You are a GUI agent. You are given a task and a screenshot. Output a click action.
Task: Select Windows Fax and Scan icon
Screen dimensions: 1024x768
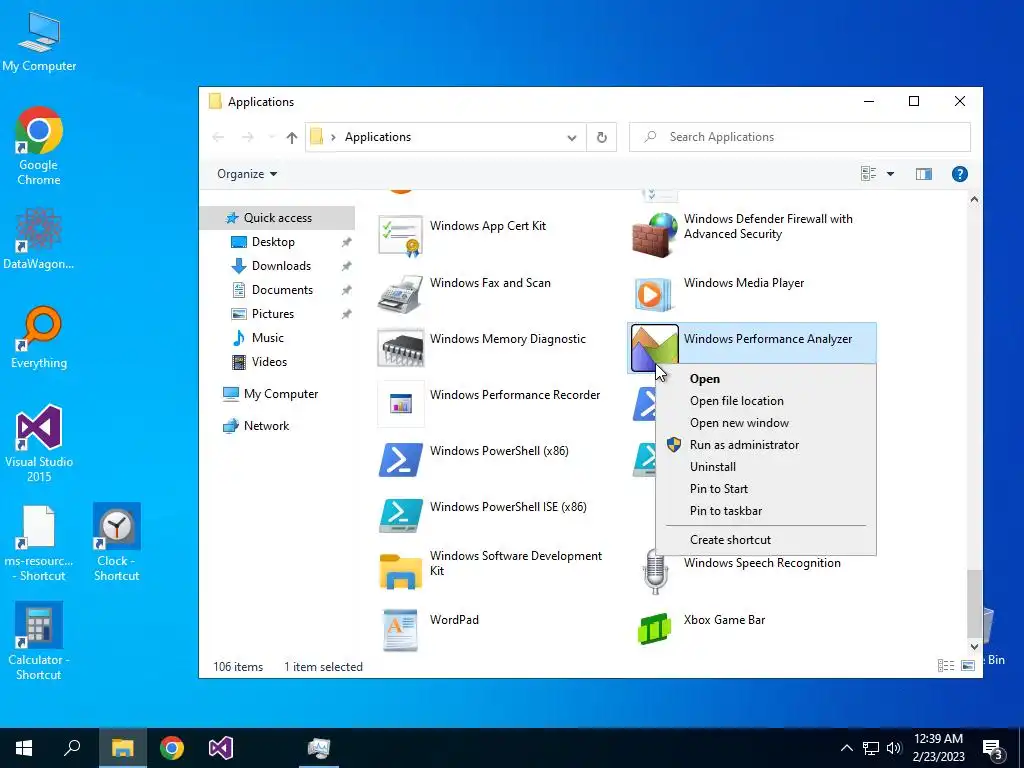tap(400, 293)
